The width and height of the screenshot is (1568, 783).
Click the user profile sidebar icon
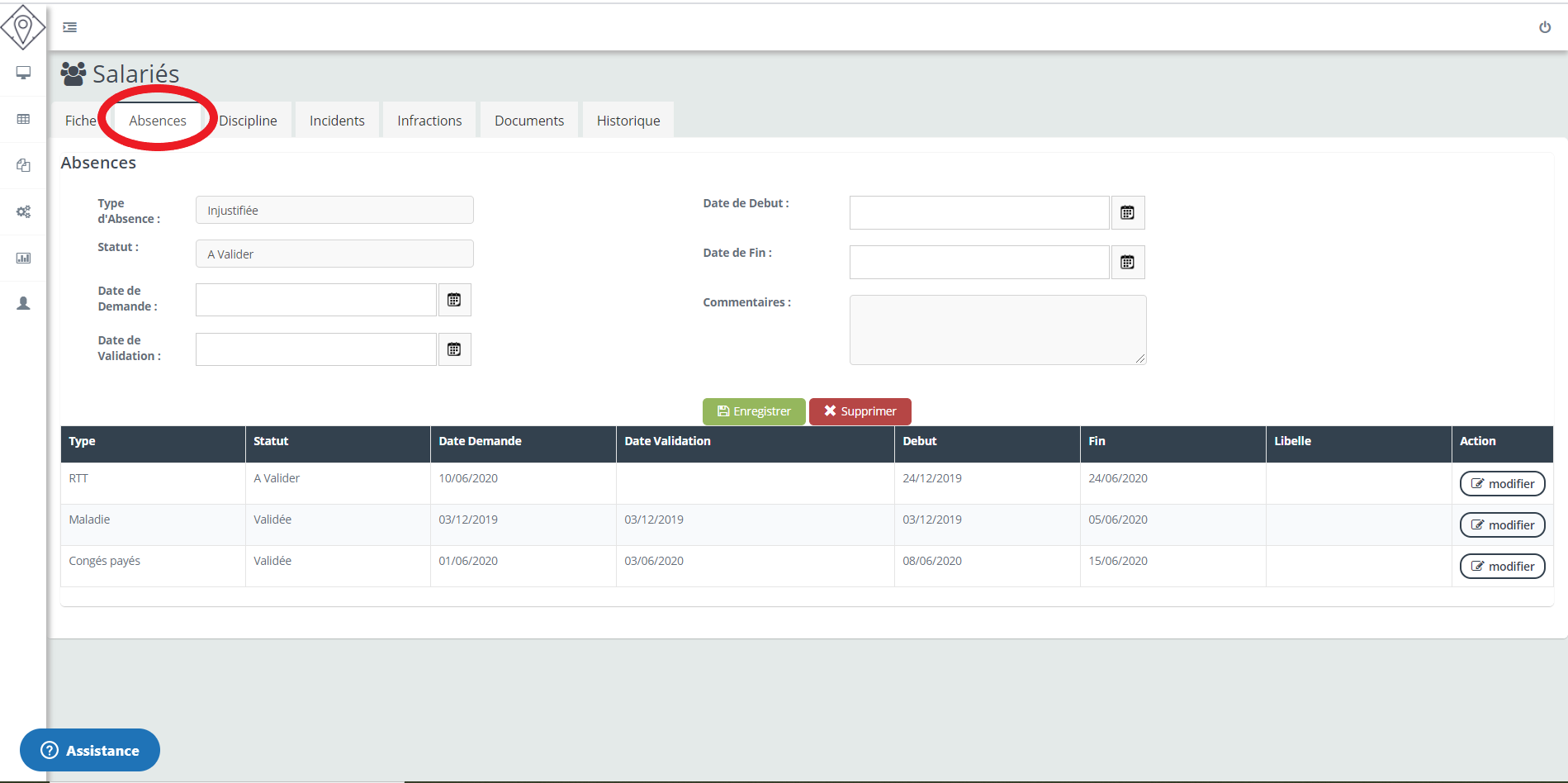click(x=23, y=304)
